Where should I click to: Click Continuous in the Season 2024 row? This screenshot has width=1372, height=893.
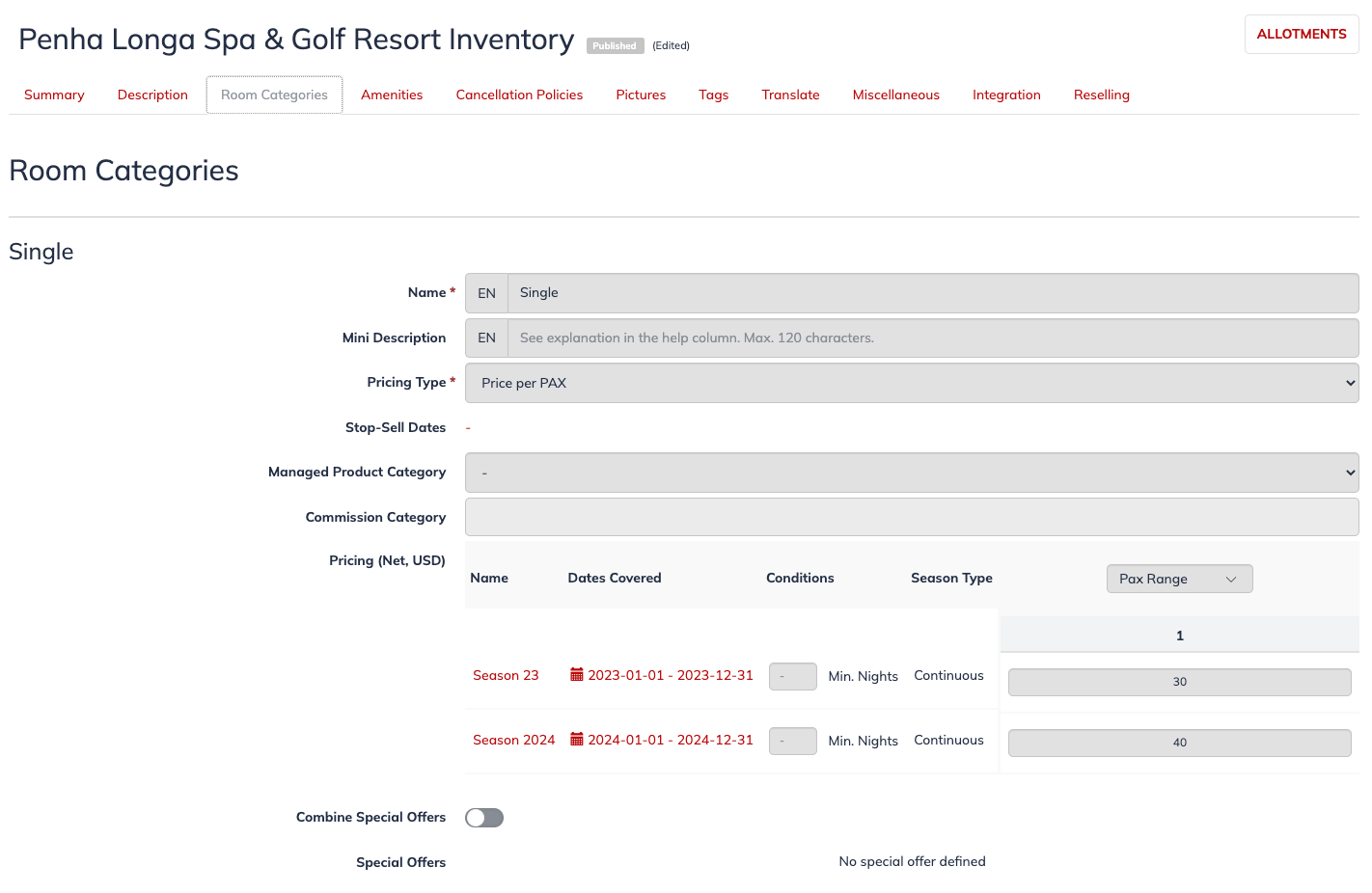coord(948,740)
